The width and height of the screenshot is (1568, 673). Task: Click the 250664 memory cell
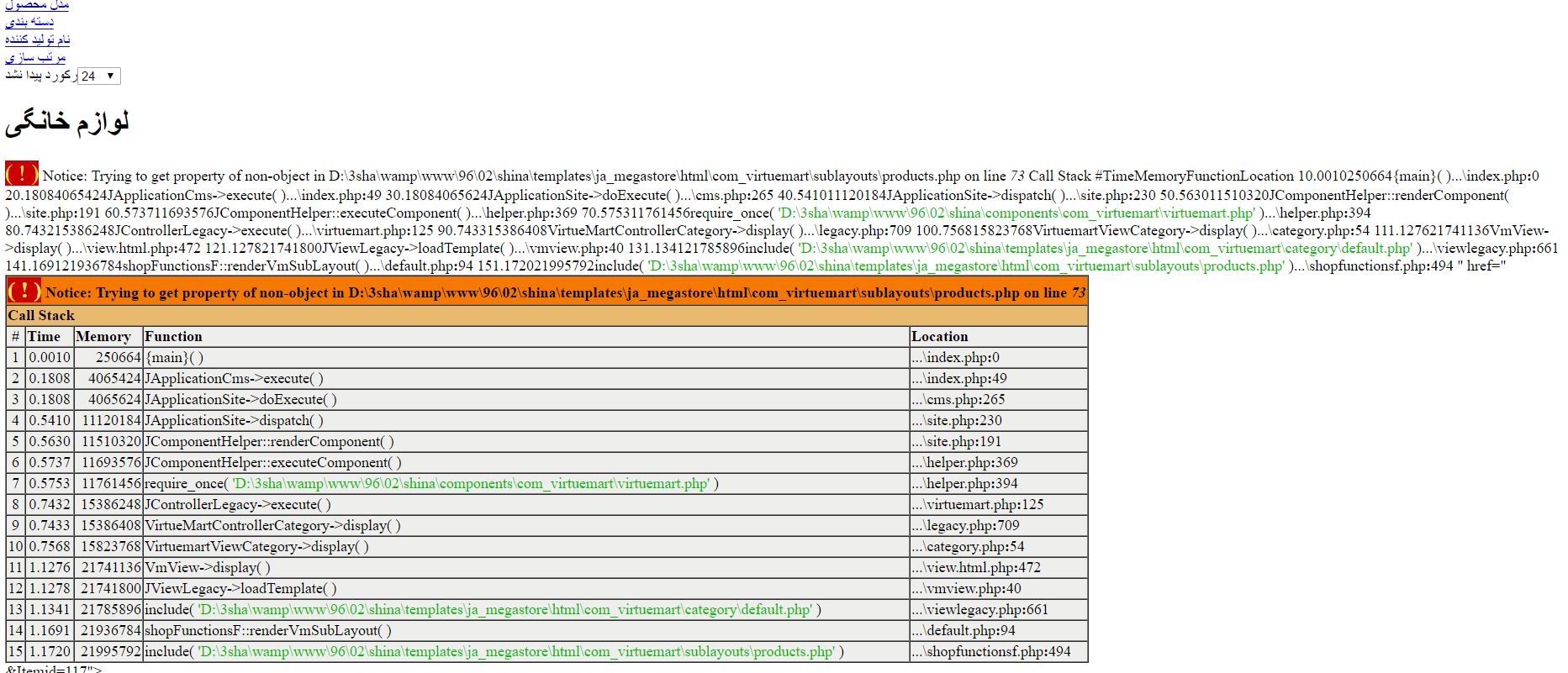(x=108, y=357)
